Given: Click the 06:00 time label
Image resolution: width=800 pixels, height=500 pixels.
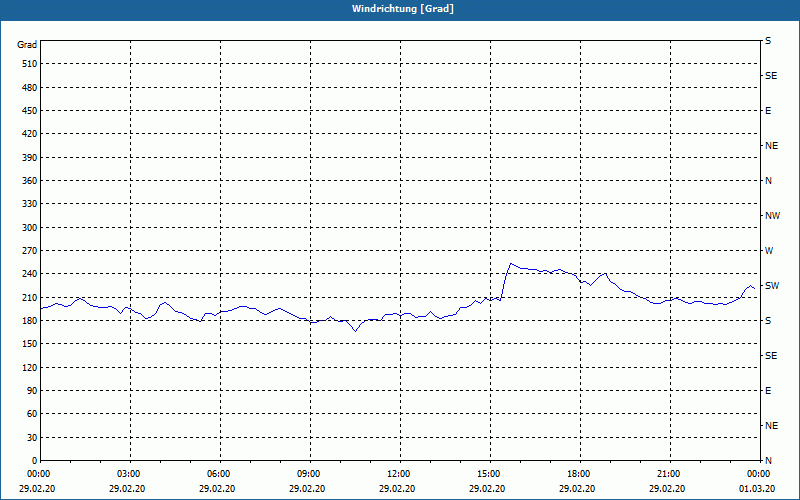Looking at the screenshot, I should click(219, 474).
